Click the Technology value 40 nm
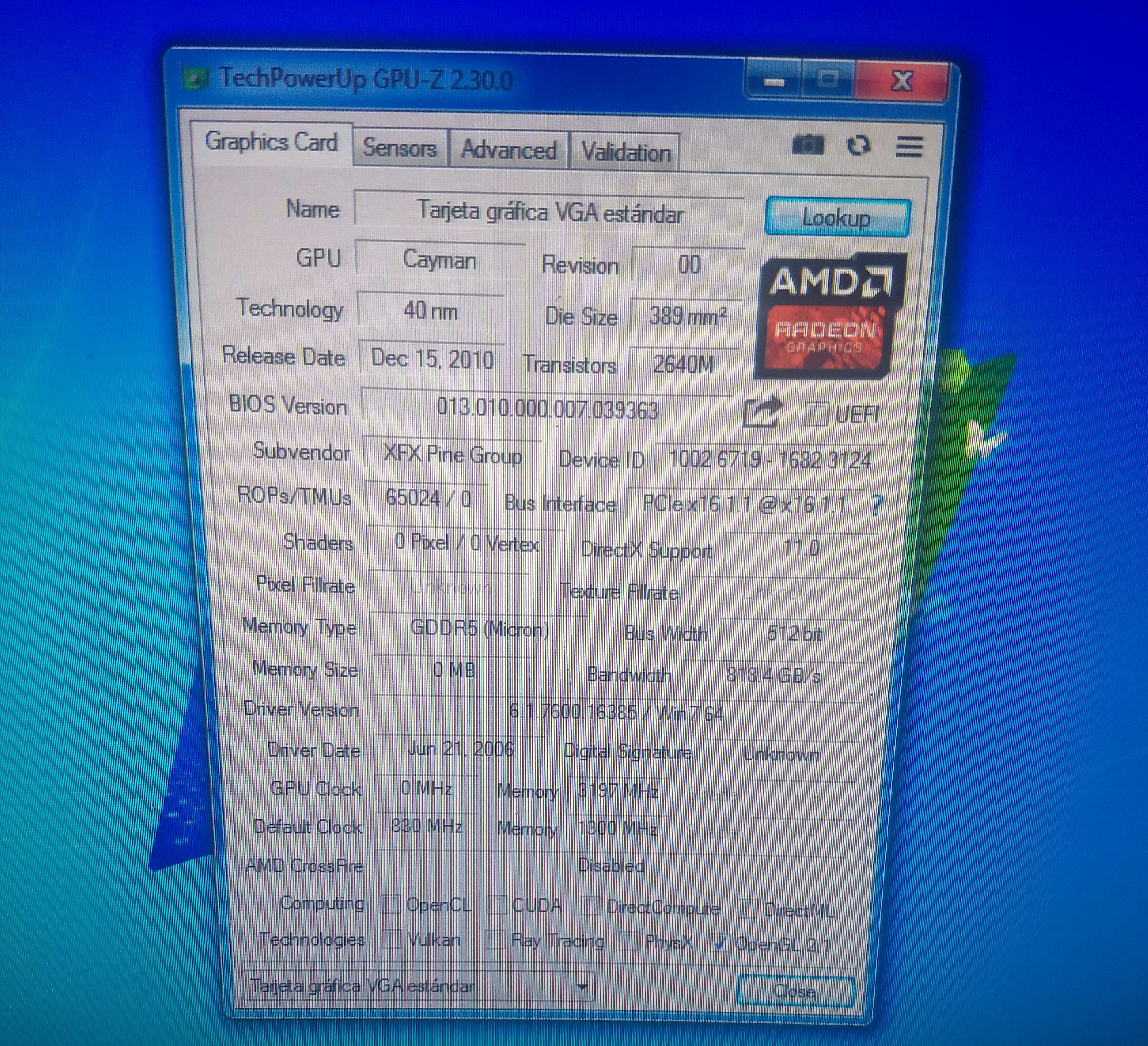The height and width of the screenshot is (1046, 1148). pos(430,312)
